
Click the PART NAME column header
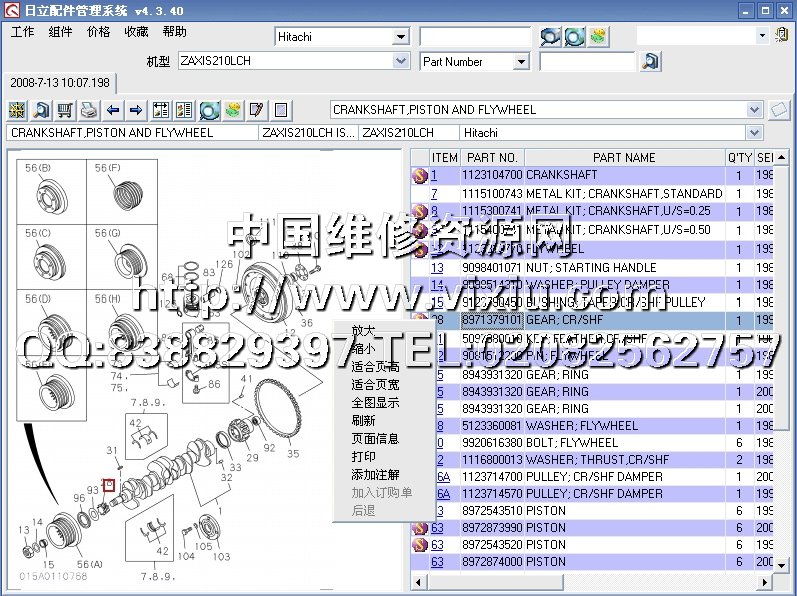(x=624, y=158)
